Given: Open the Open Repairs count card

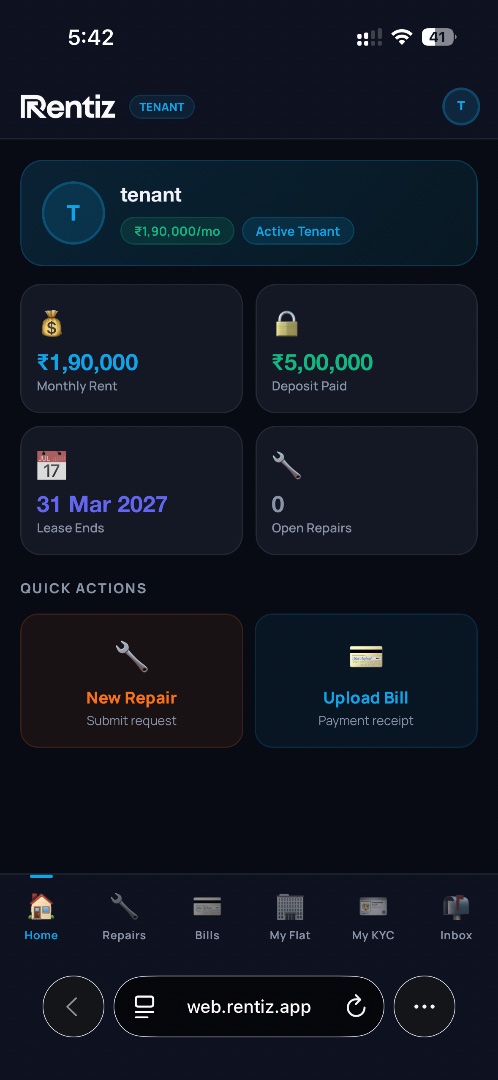Looking at the screenshot, I should 366,490.
